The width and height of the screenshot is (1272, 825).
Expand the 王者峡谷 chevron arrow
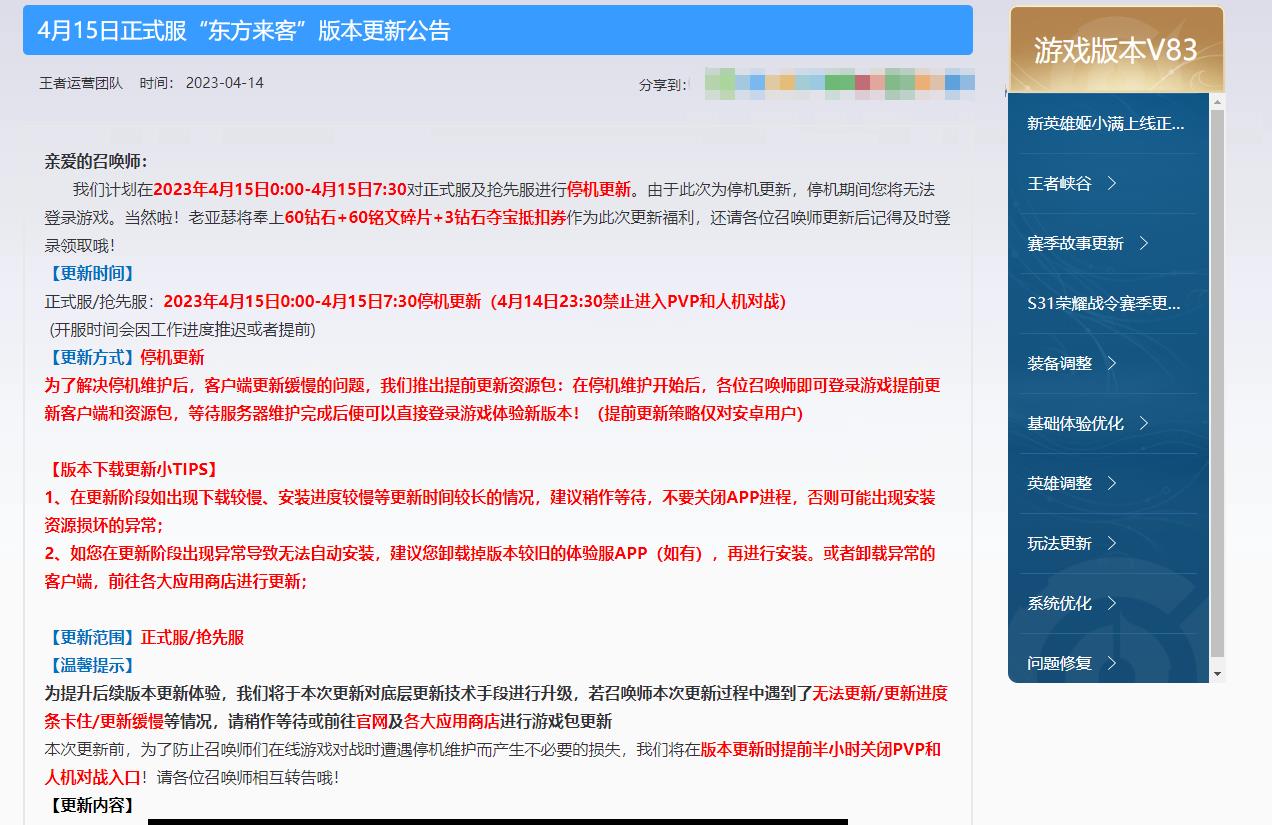point(1111,183)
